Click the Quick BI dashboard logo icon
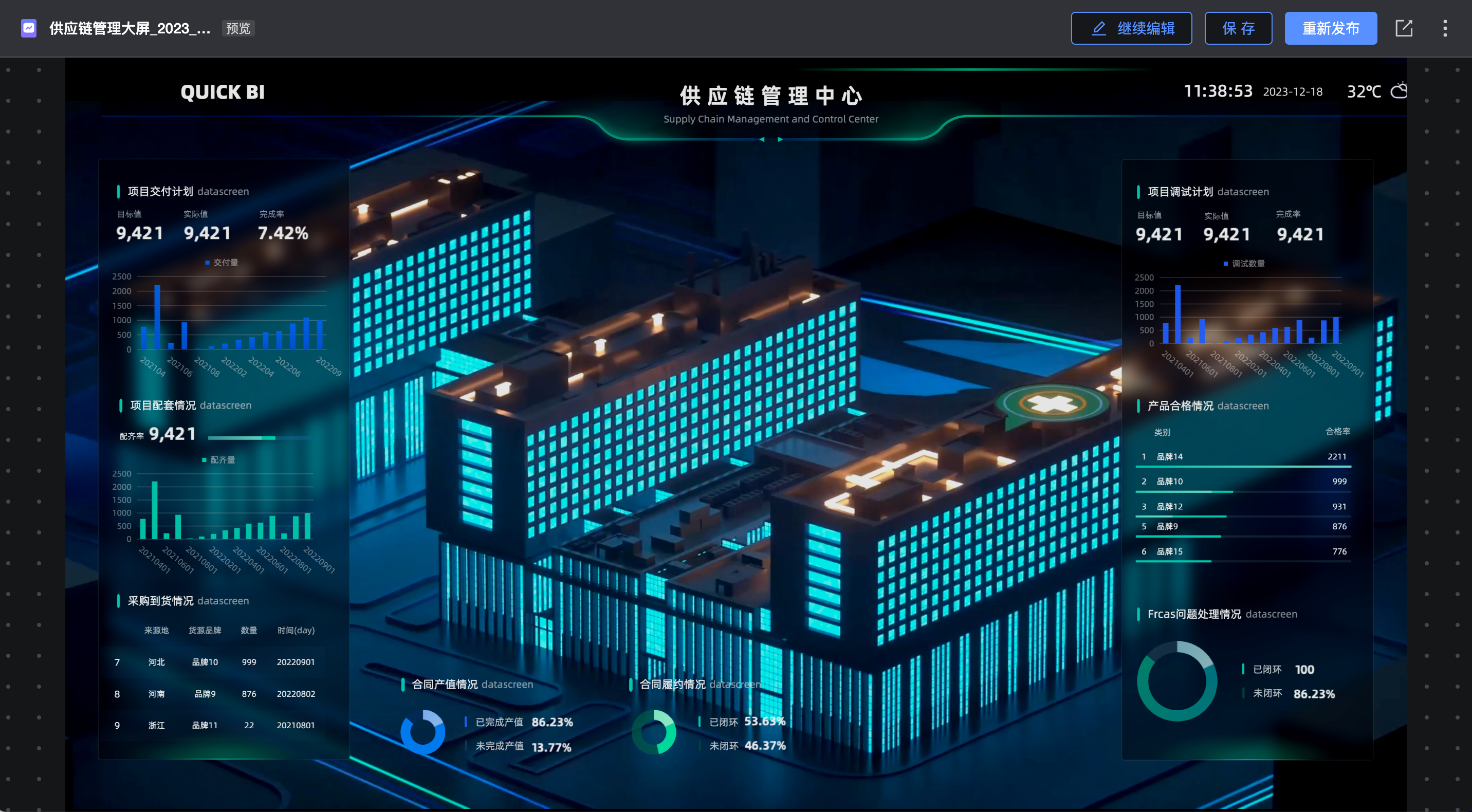The image size is (1472, 812). pyautogui.click(x=29, y=28)
